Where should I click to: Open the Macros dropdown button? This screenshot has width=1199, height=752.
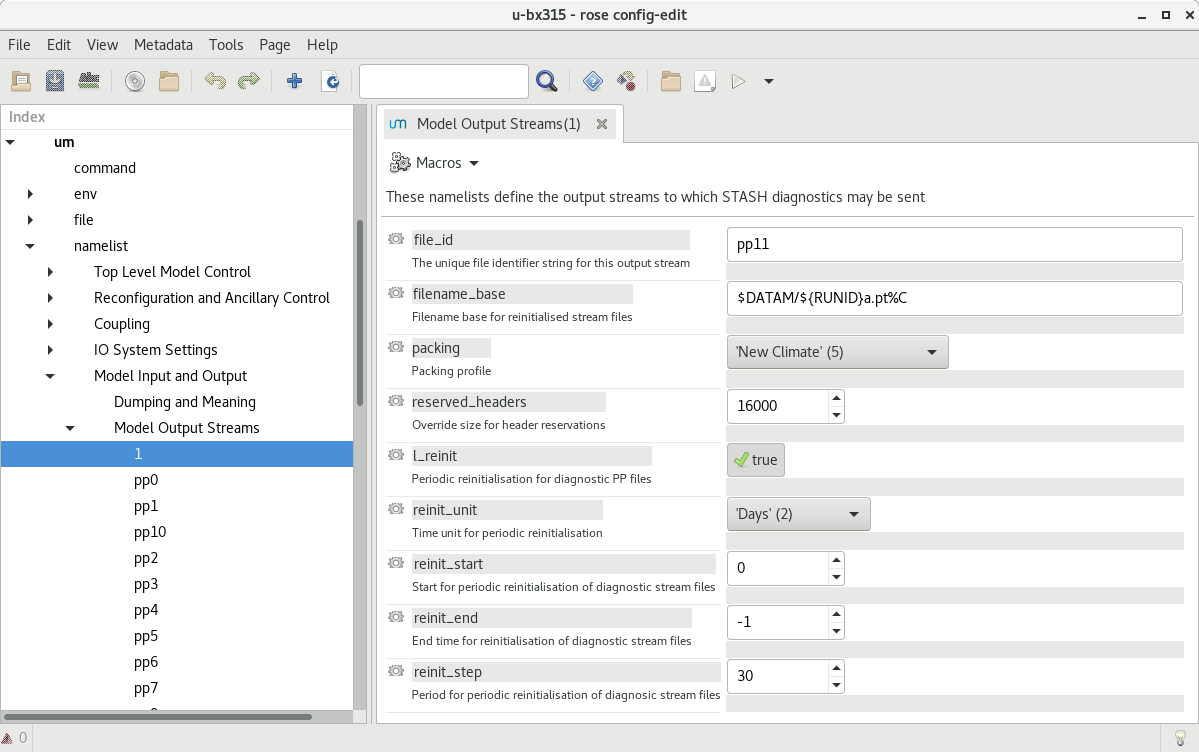435,163
